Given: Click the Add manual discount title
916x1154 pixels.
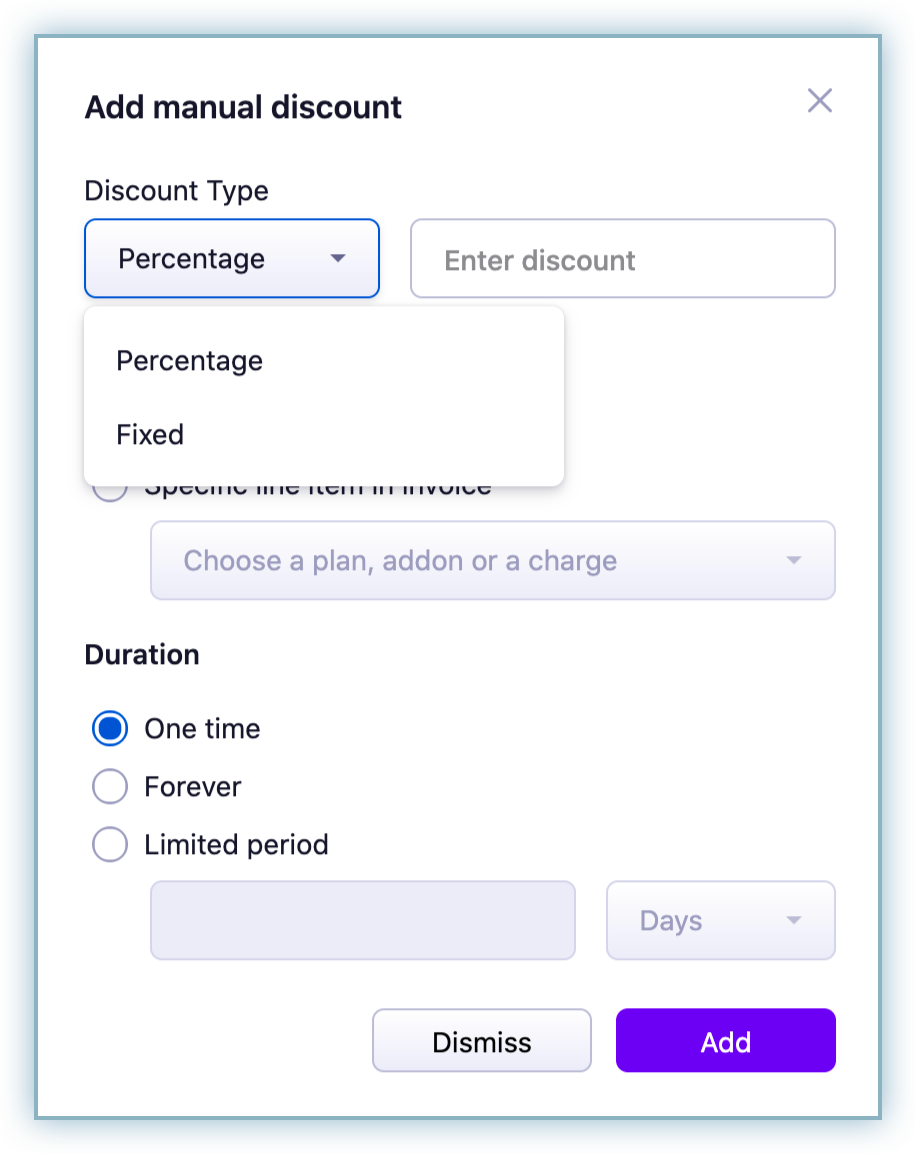Looking at the screenshot, I should (242, 107).
